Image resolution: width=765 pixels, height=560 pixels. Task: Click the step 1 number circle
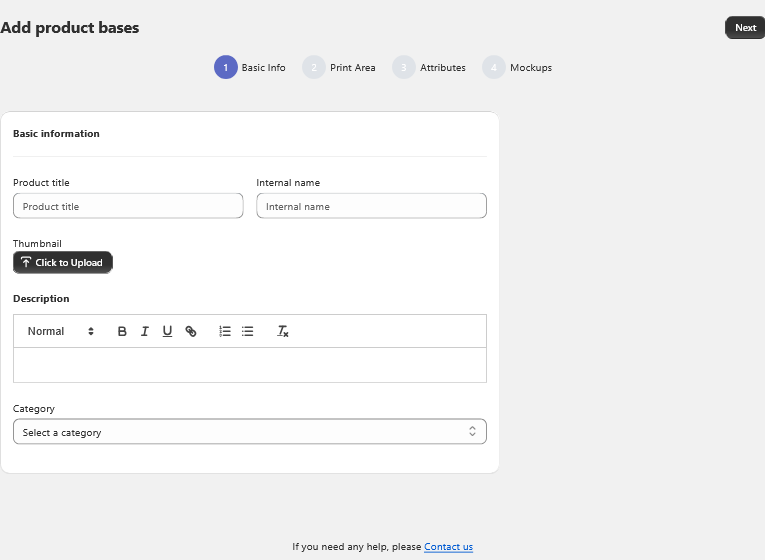click(x=225, y=68)
